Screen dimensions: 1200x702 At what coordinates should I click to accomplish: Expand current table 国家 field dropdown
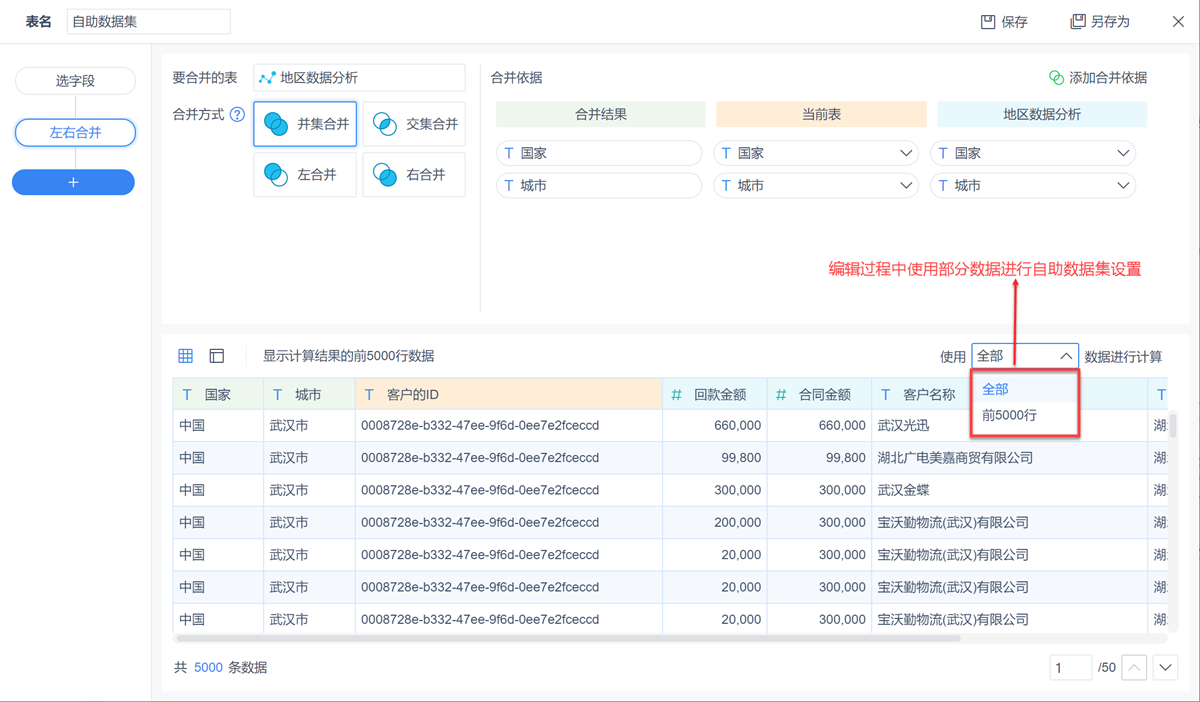tap(905, 154)
